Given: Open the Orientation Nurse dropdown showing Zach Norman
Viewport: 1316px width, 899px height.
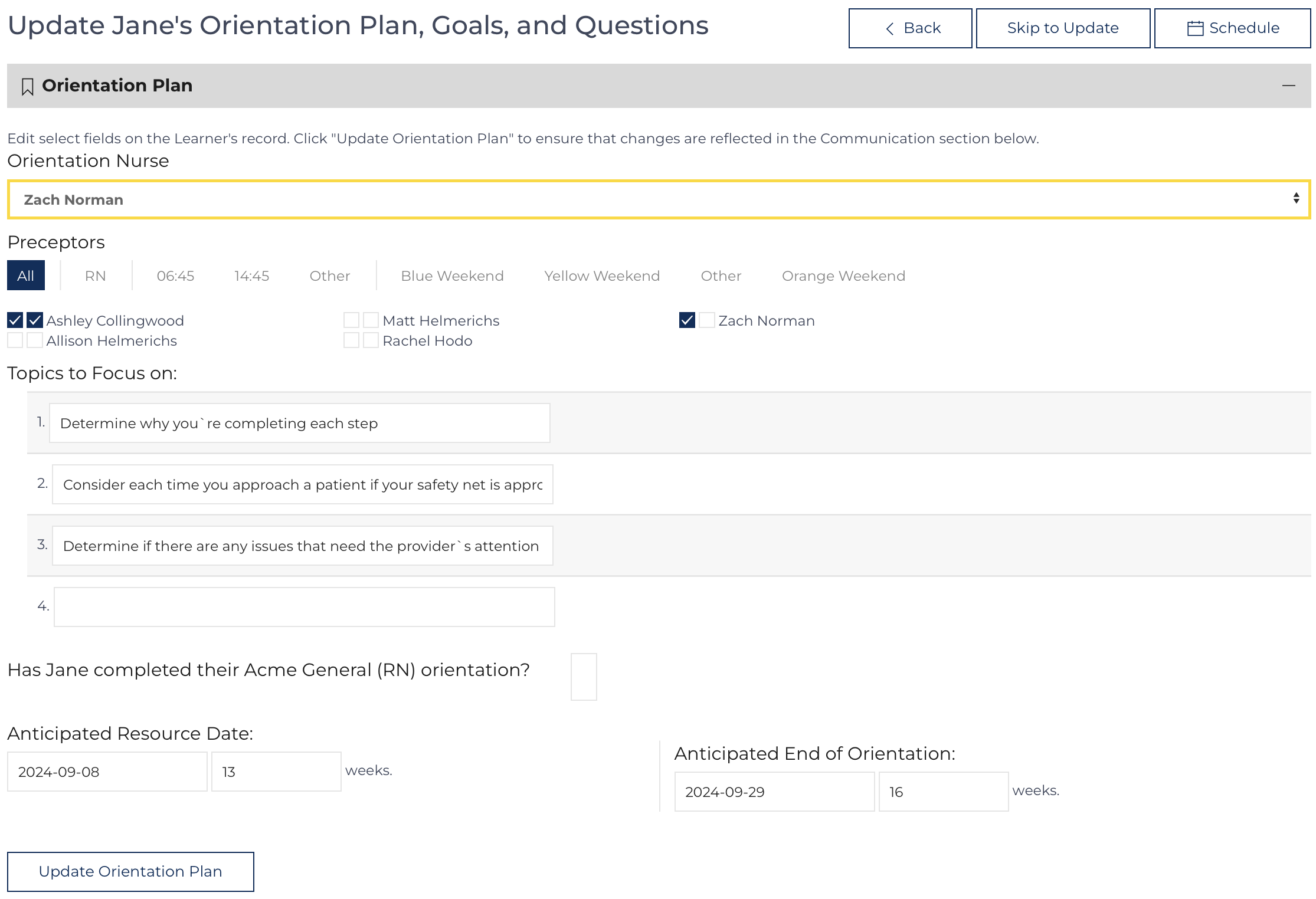Looking at the screenshot, I should pos(659,199).
